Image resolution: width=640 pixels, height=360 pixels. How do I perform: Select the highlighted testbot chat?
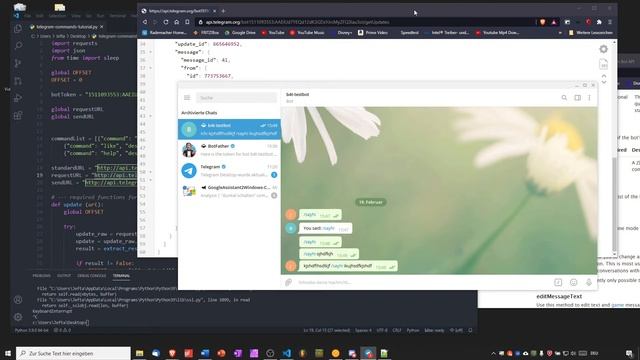click(229, 129)
